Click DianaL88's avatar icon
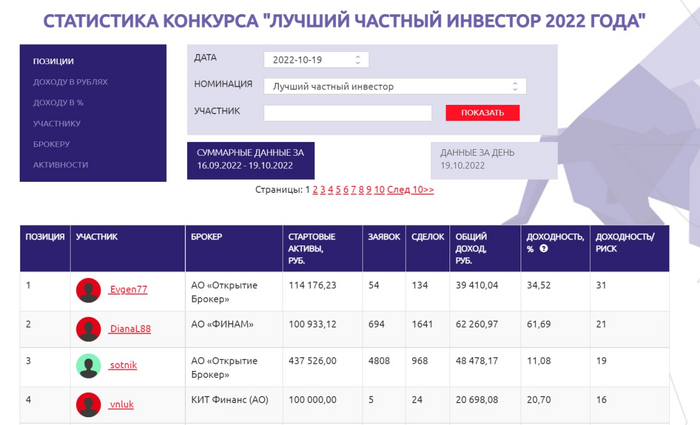 [88, 329]
